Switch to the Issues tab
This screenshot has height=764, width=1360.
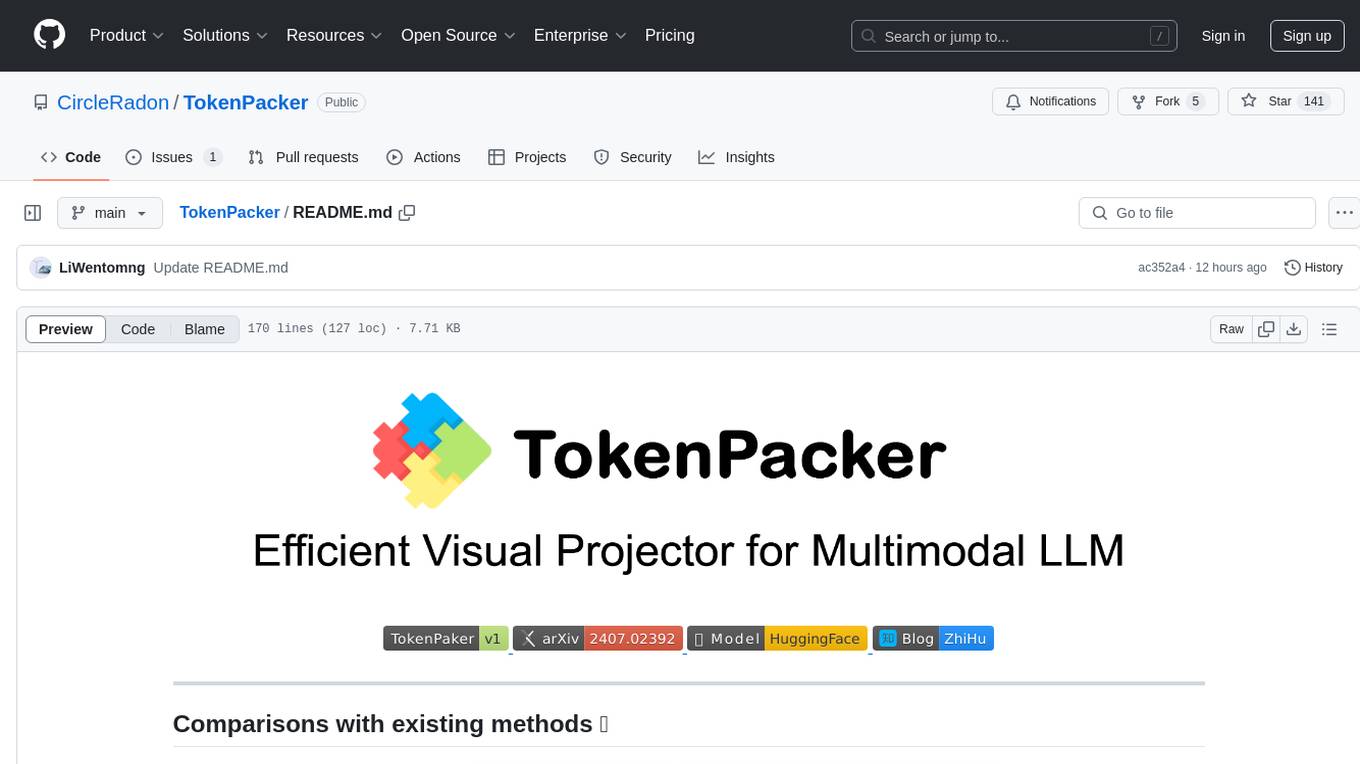[173, 157]
